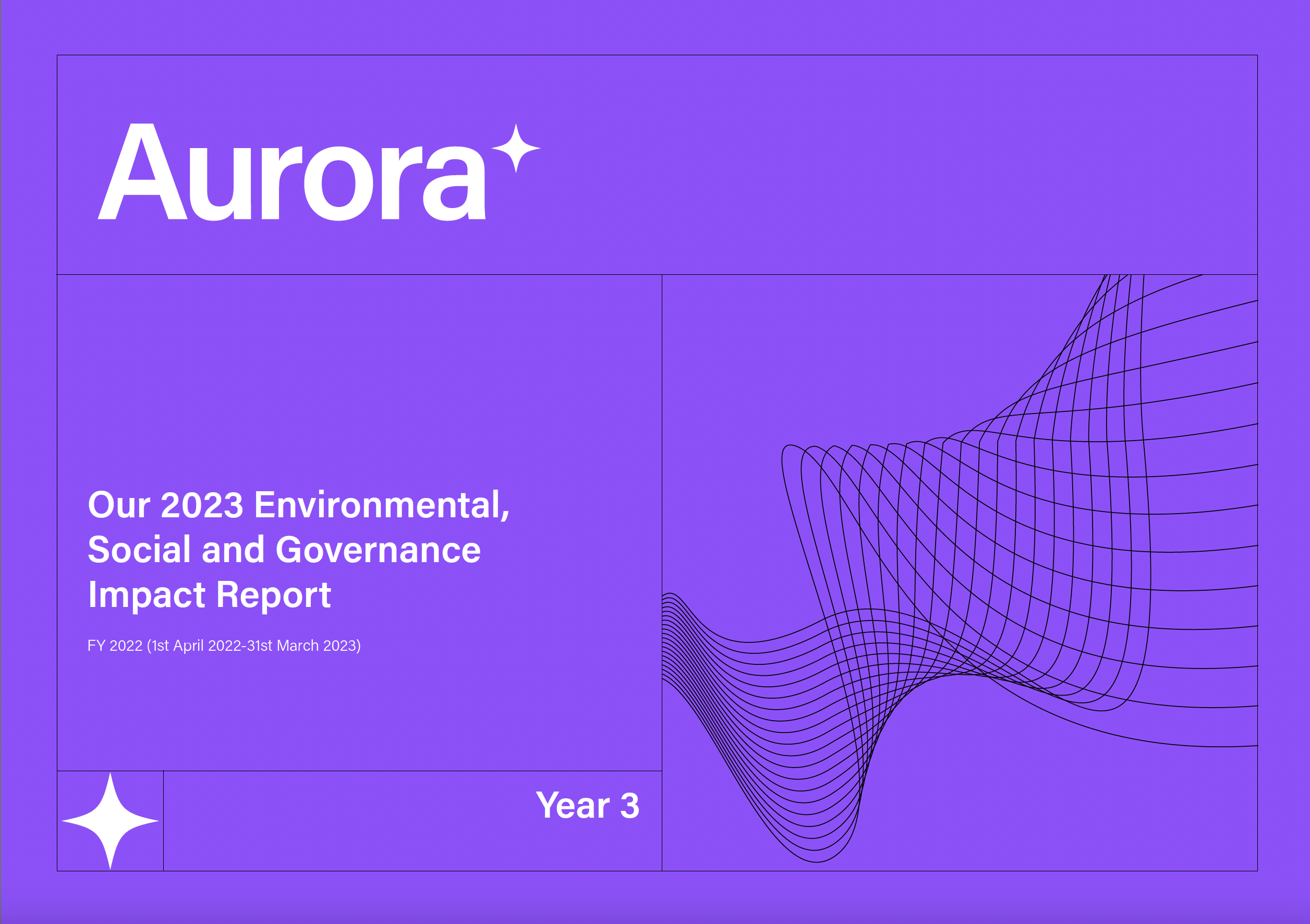This screenshot has height=924, width=1310.
Task: Click the large white star in bottom-left box
Action: coord(110,821)
